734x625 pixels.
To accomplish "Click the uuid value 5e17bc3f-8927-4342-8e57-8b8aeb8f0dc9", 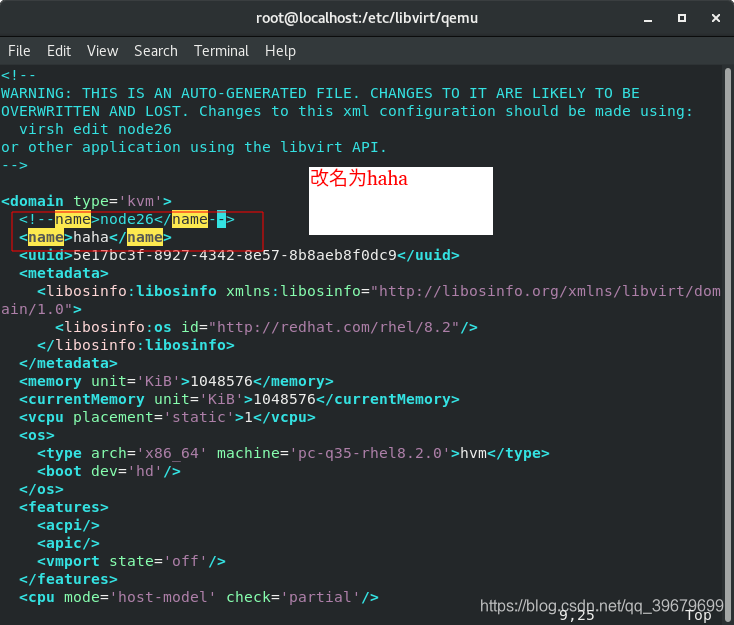I will [235, 255].
